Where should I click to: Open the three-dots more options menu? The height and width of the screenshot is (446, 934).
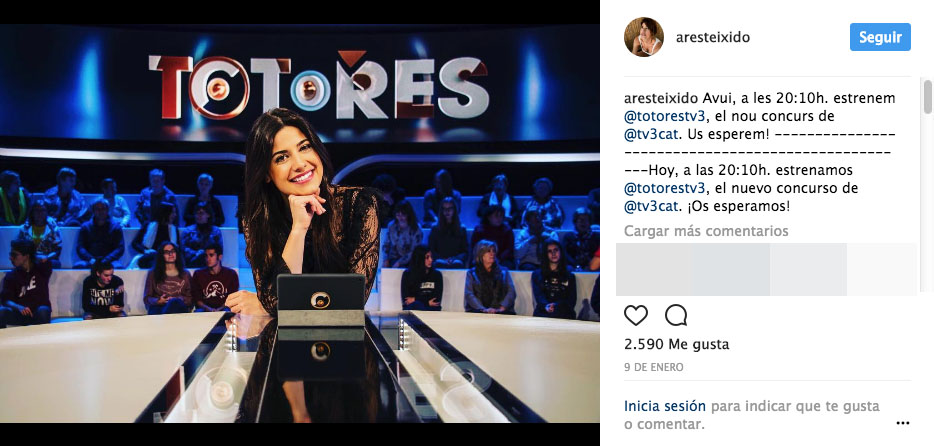coord(902,423)
